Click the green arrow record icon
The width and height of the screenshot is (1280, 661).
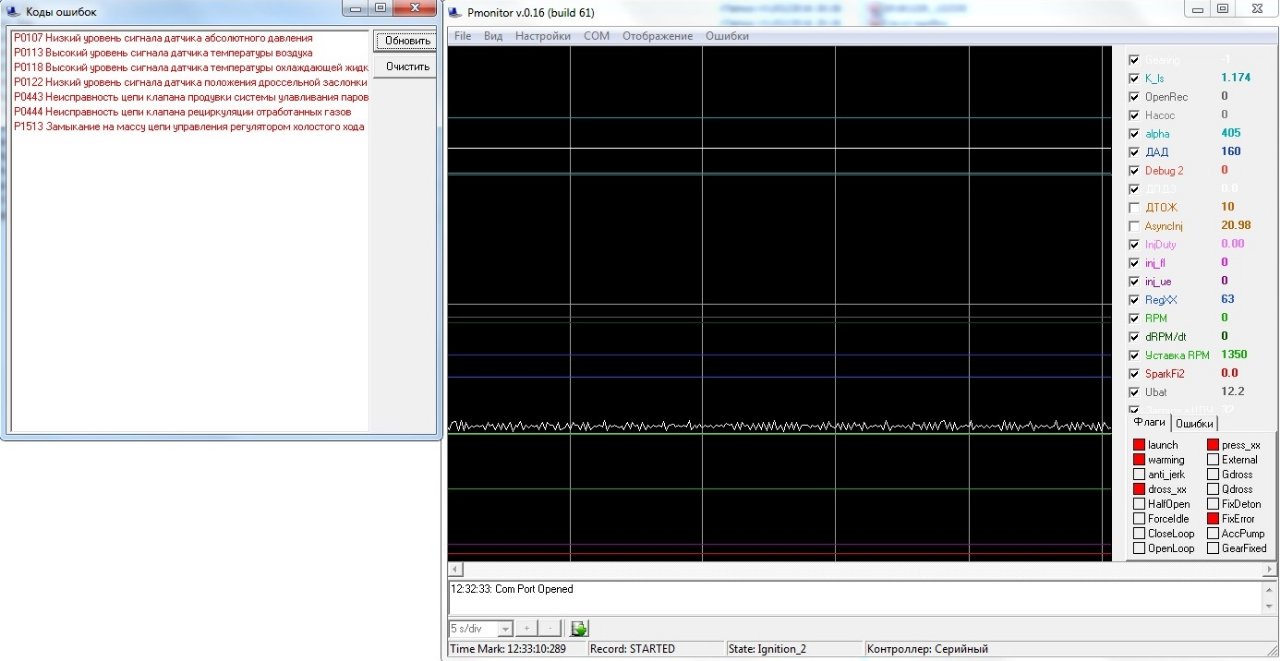[579, 629]
